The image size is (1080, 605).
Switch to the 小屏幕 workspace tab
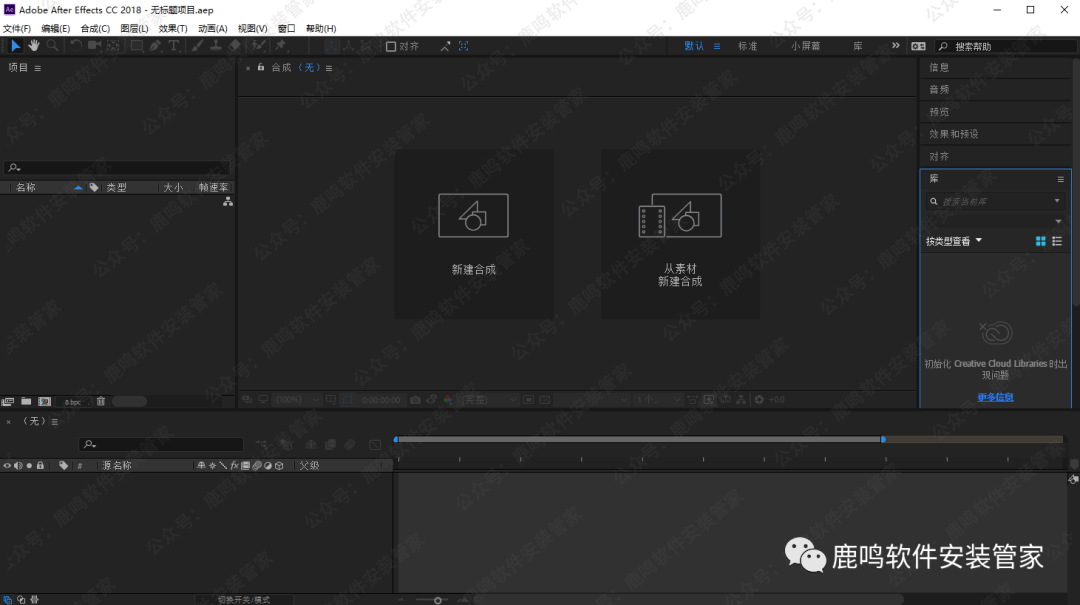pyautogui.click(x=804, y=45)
